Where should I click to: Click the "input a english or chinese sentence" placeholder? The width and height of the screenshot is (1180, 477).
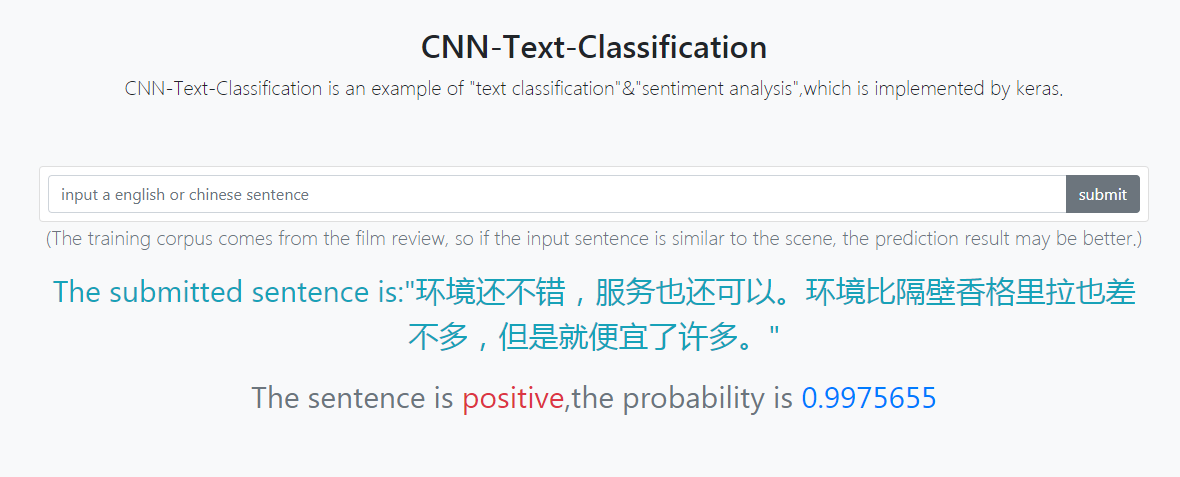point(185,195)
